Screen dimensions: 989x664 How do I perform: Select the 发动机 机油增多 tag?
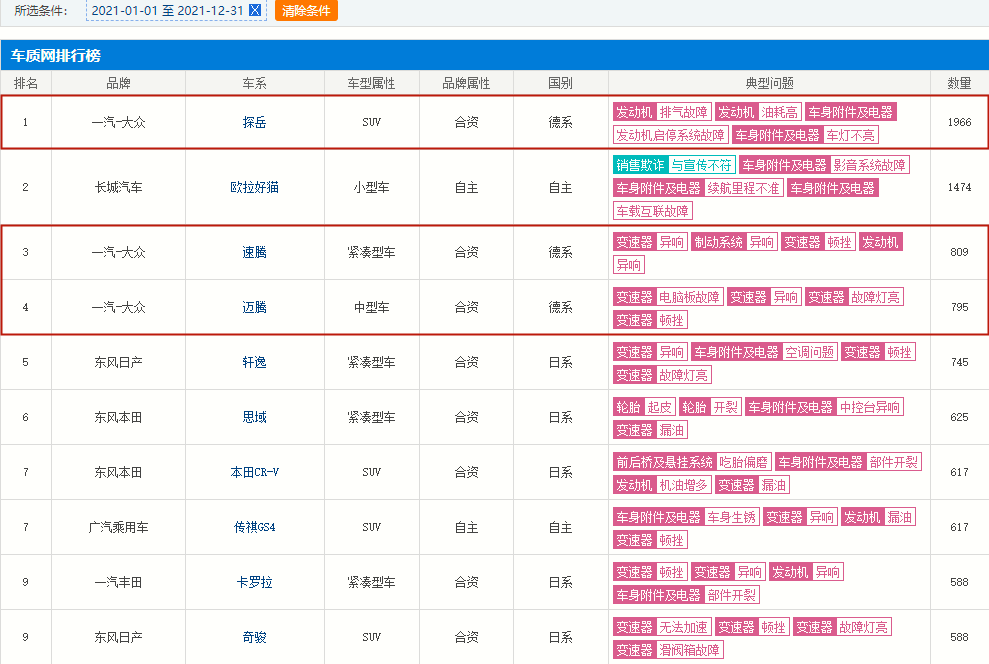click(662, 484)
